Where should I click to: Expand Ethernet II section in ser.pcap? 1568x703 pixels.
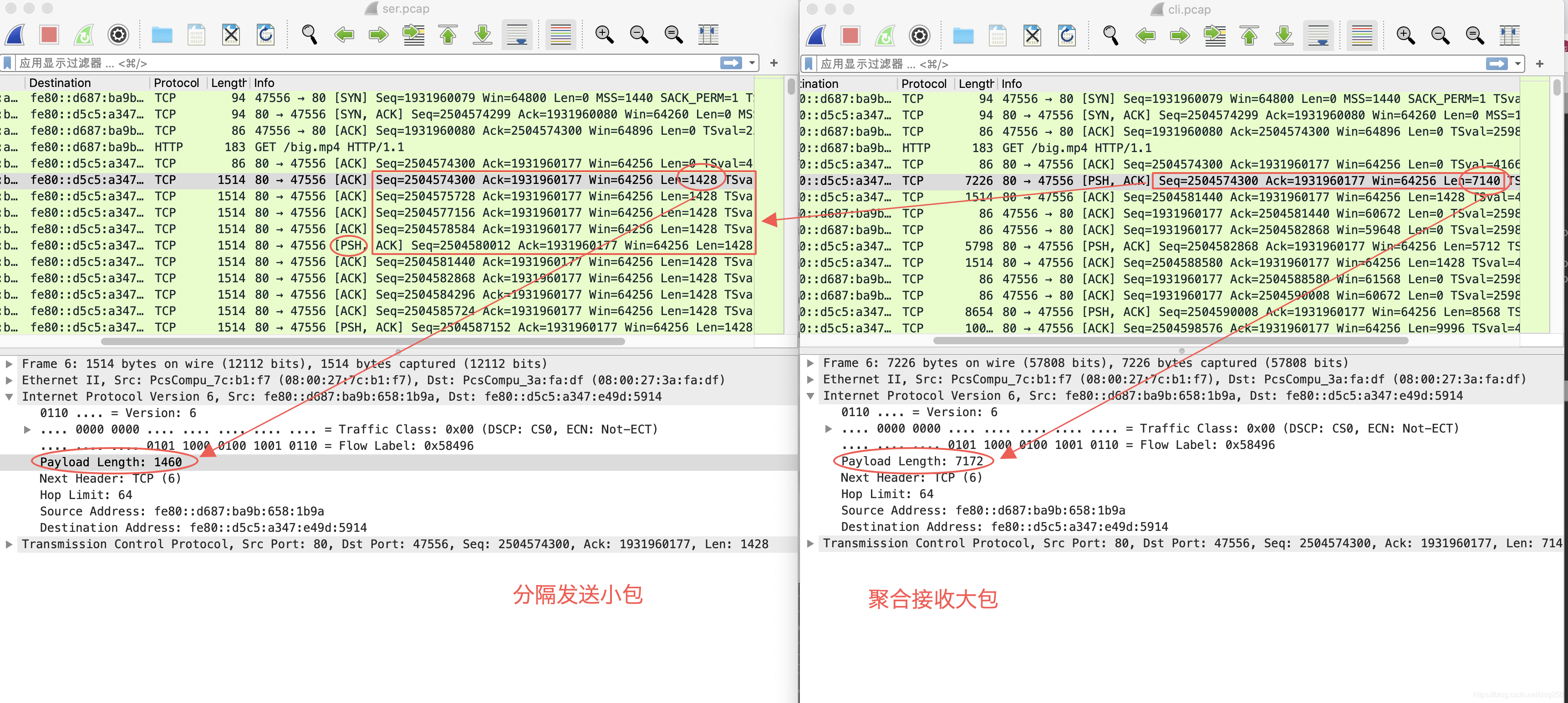click(x=9, y=380)
